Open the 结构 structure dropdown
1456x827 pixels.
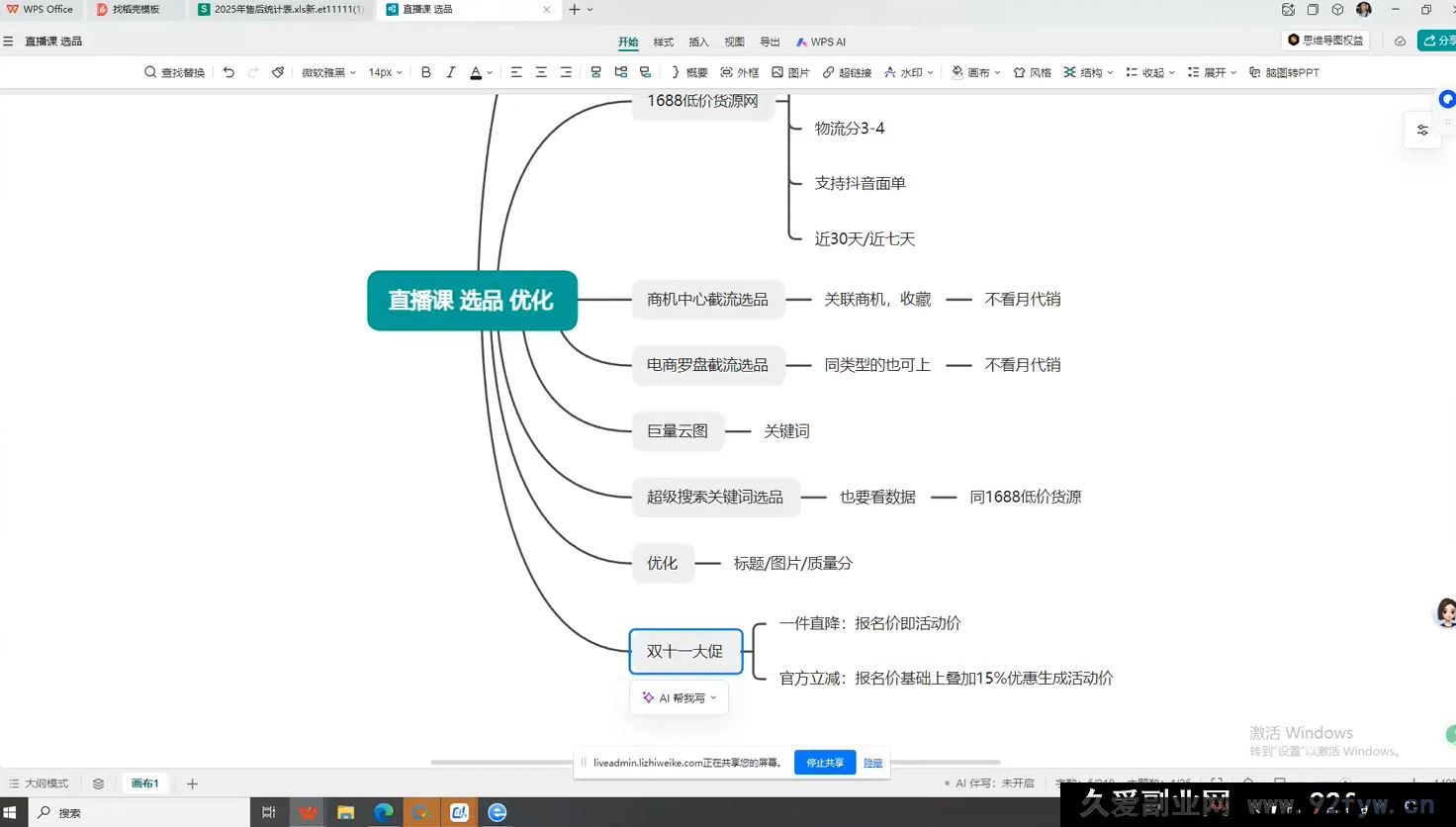(x=1086, y=71)
